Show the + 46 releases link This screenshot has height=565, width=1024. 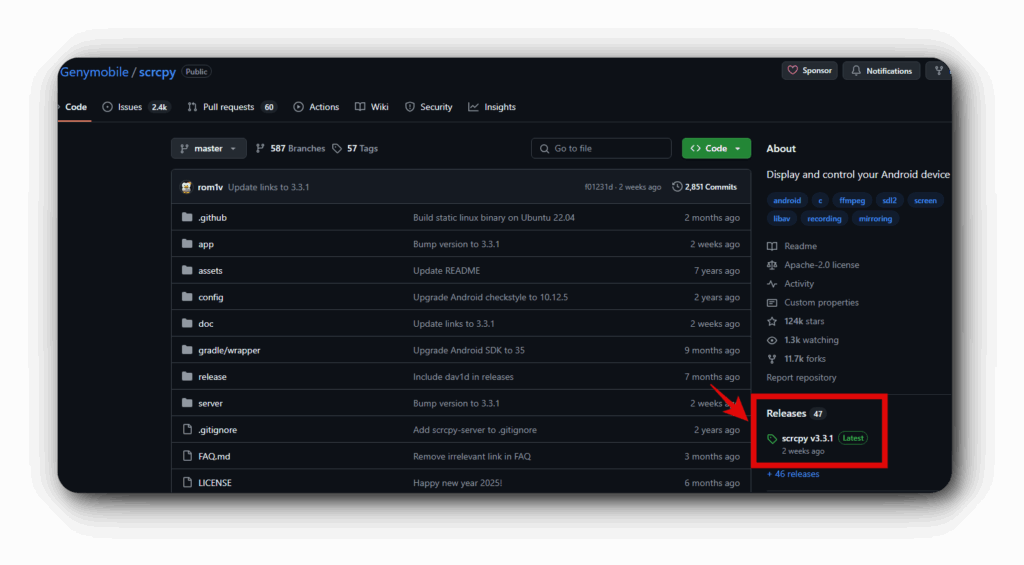tap(793, 474)
